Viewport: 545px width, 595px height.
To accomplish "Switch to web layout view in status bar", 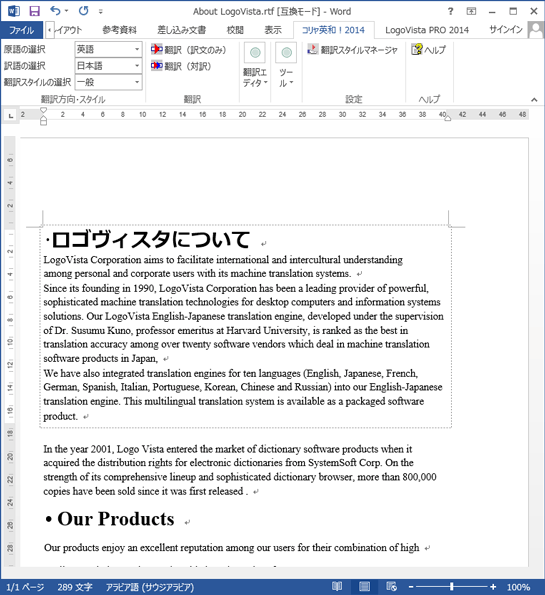I will [391, 586].
